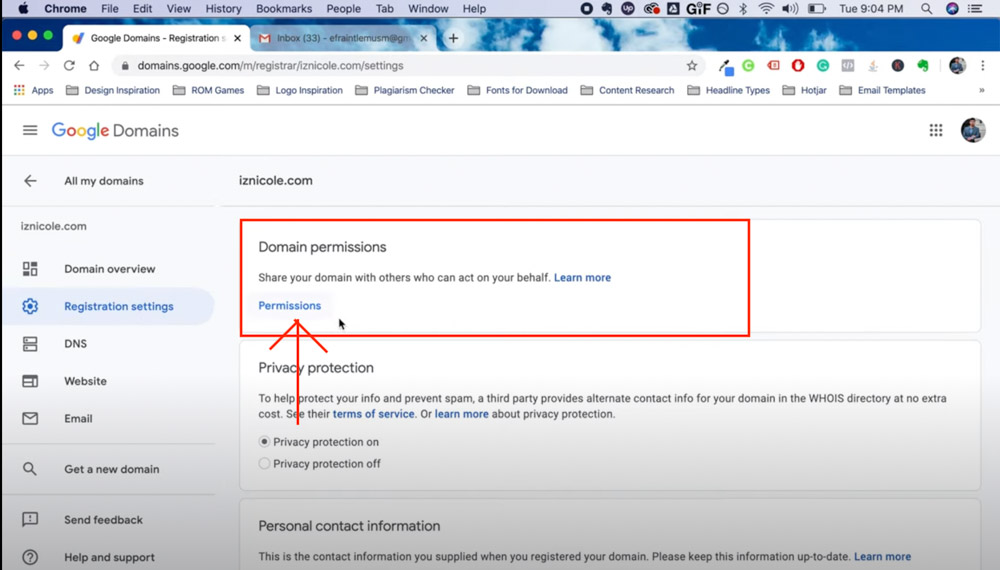This screenshot has height=570, width=1000.
Task: Open the Chrome profile avatar in the toolbar
Action: click(x=957, y=65)
